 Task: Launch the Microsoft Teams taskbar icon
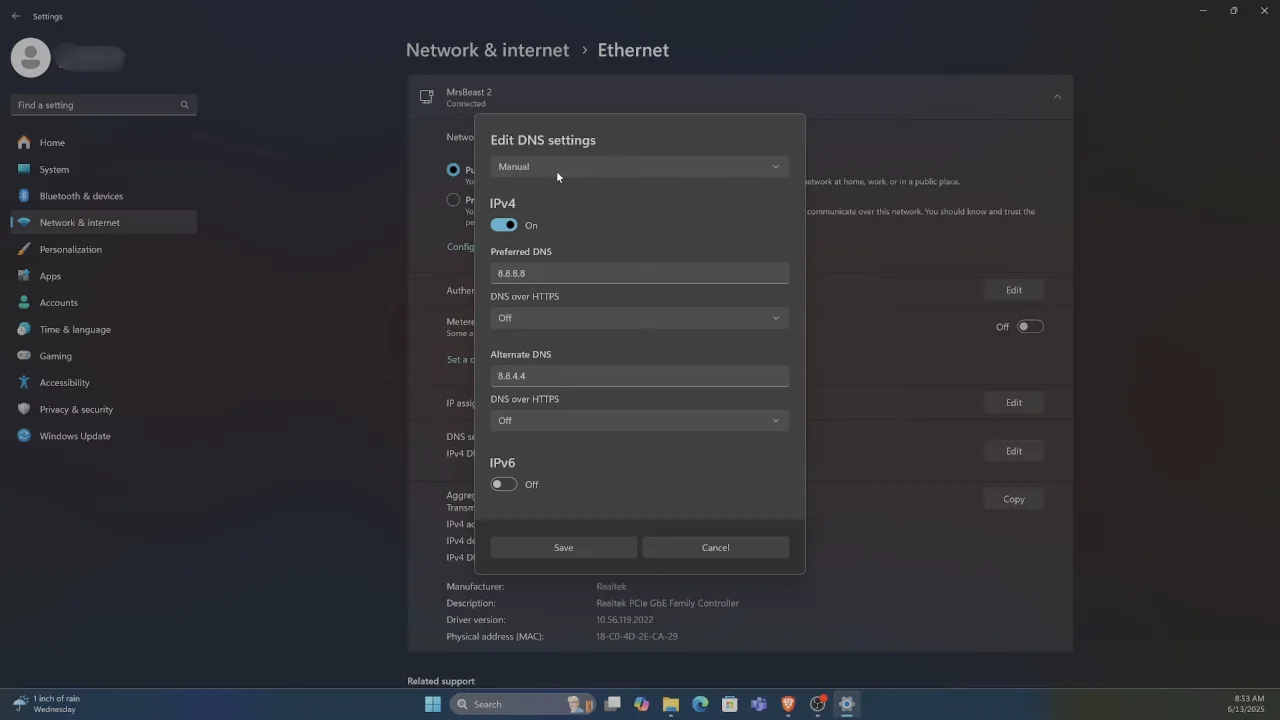pos(758,704)
